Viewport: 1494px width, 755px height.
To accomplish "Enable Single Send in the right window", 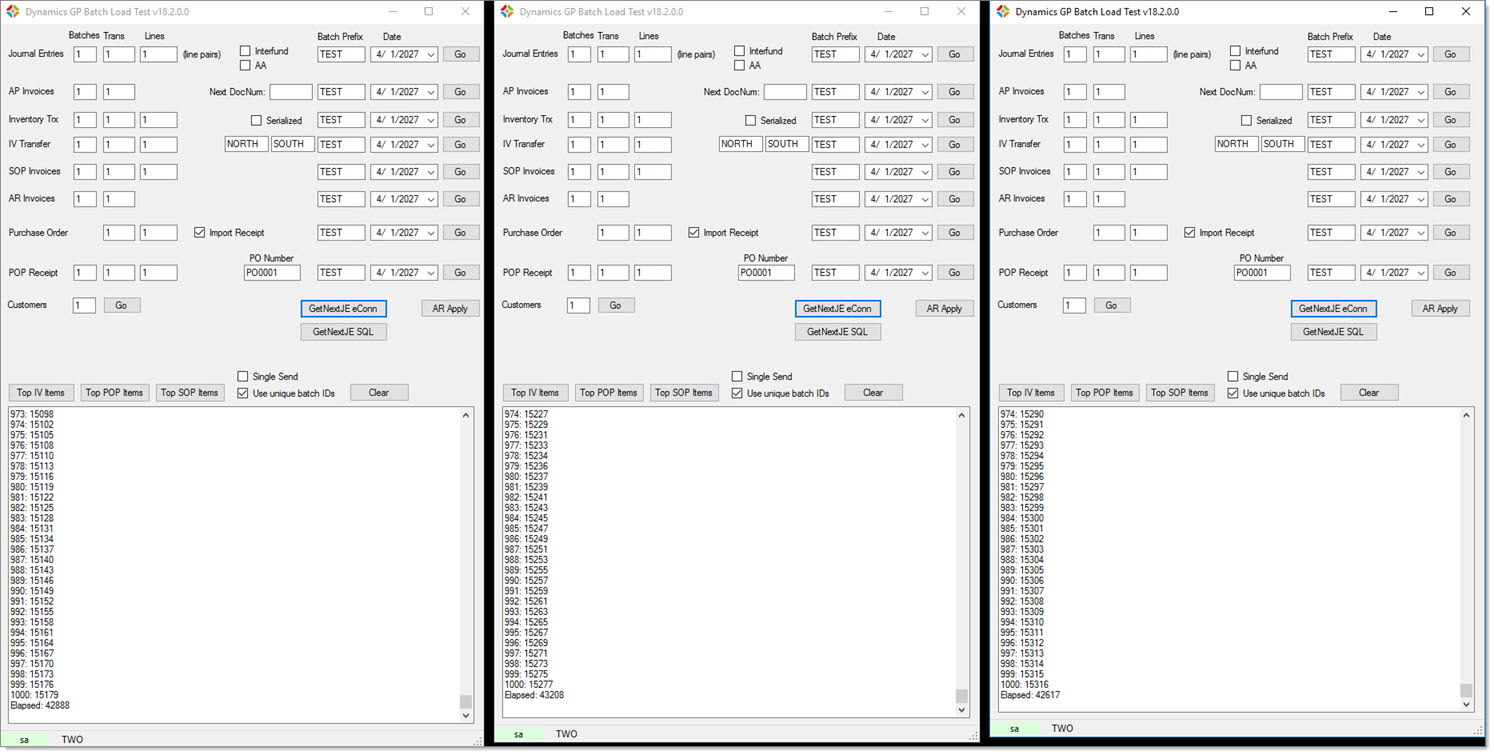I will (x=1234, y=376).
